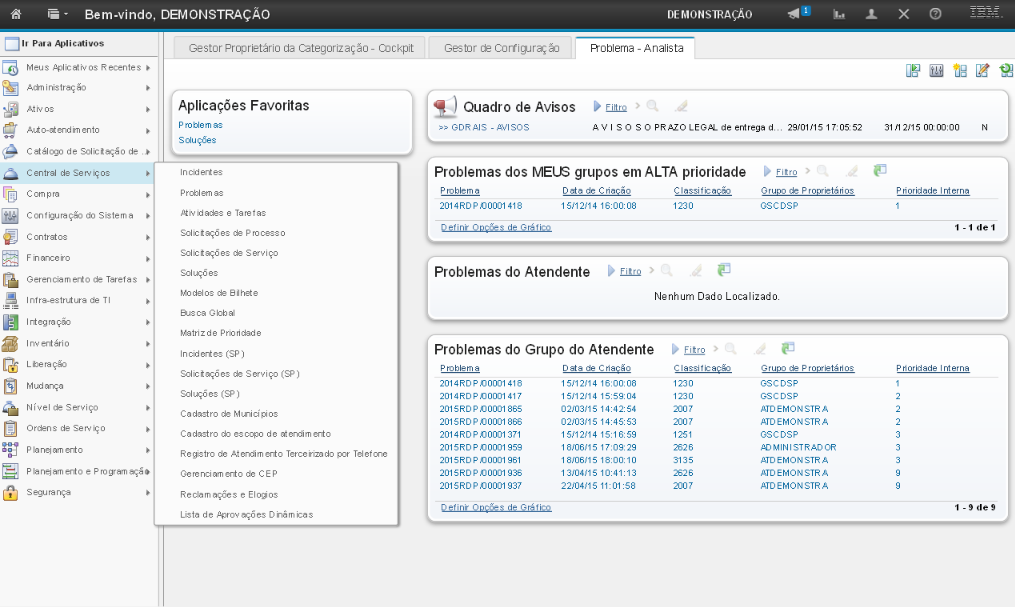Image resolution: width=1015 pixels, height=607 pixels.
Task: Open the Soluções favorite application link
Action: click(x=197, y=140)
